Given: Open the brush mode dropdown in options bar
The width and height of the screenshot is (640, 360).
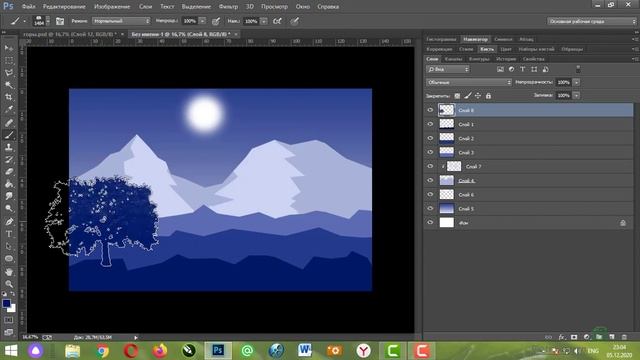Looking at the screenshot, I should click(x=121, y=21).
